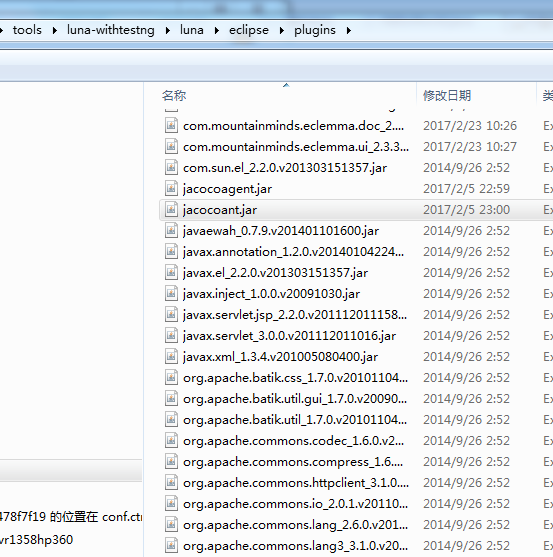Image resolution: width=553 pixels, height=557 pixels.
Task: Navigate to the eclipse breadcrumb folder
Action: click(x=249, y=30)
